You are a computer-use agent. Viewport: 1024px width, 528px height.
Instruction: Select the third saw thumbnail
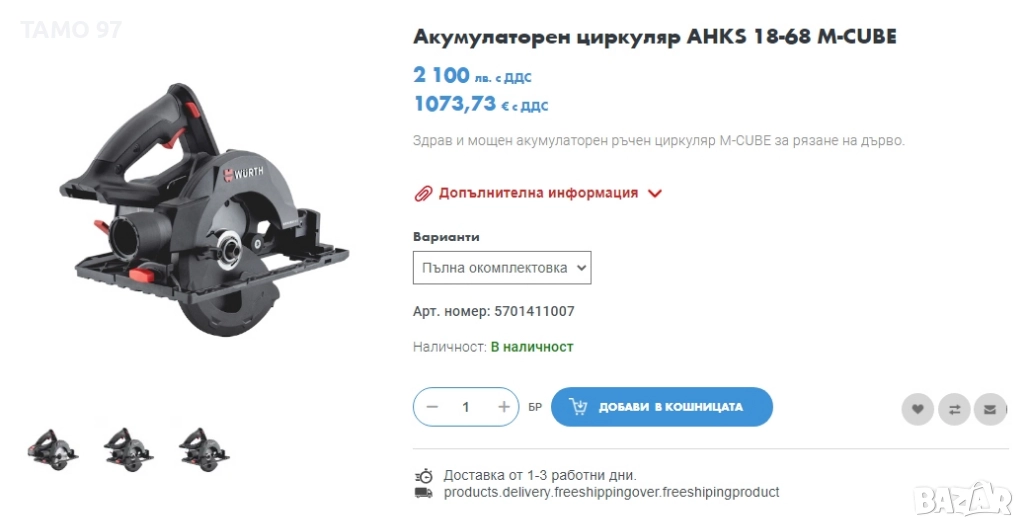[204, 449]
